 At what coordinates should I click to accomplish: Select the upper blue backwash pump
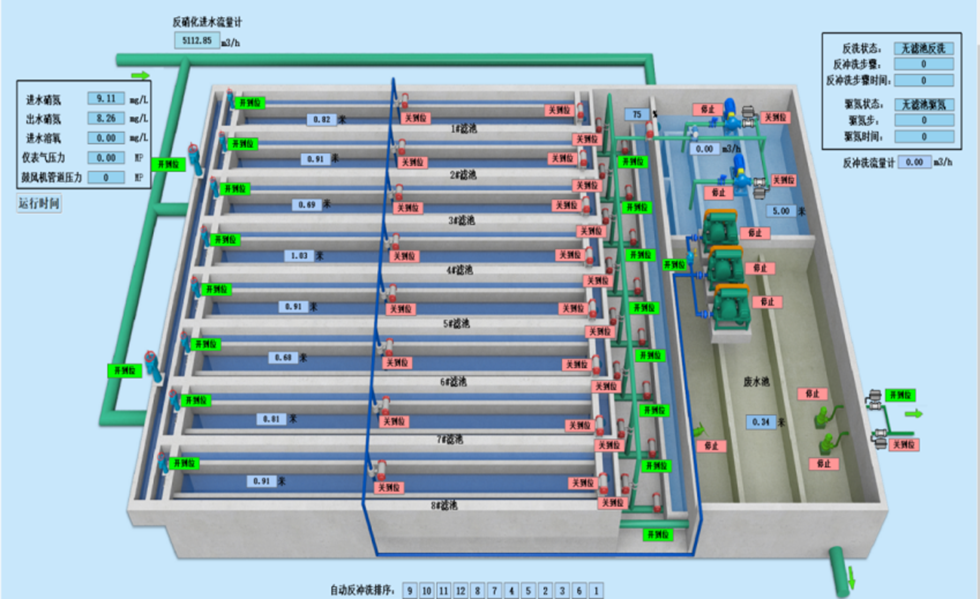point(730,115)
